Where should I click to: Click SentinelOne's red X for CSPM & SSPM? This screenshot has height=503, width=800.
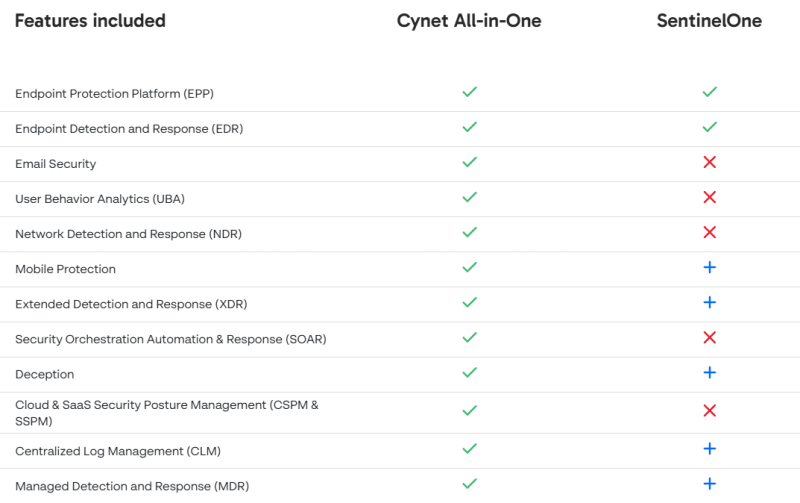tap(709, 410)
